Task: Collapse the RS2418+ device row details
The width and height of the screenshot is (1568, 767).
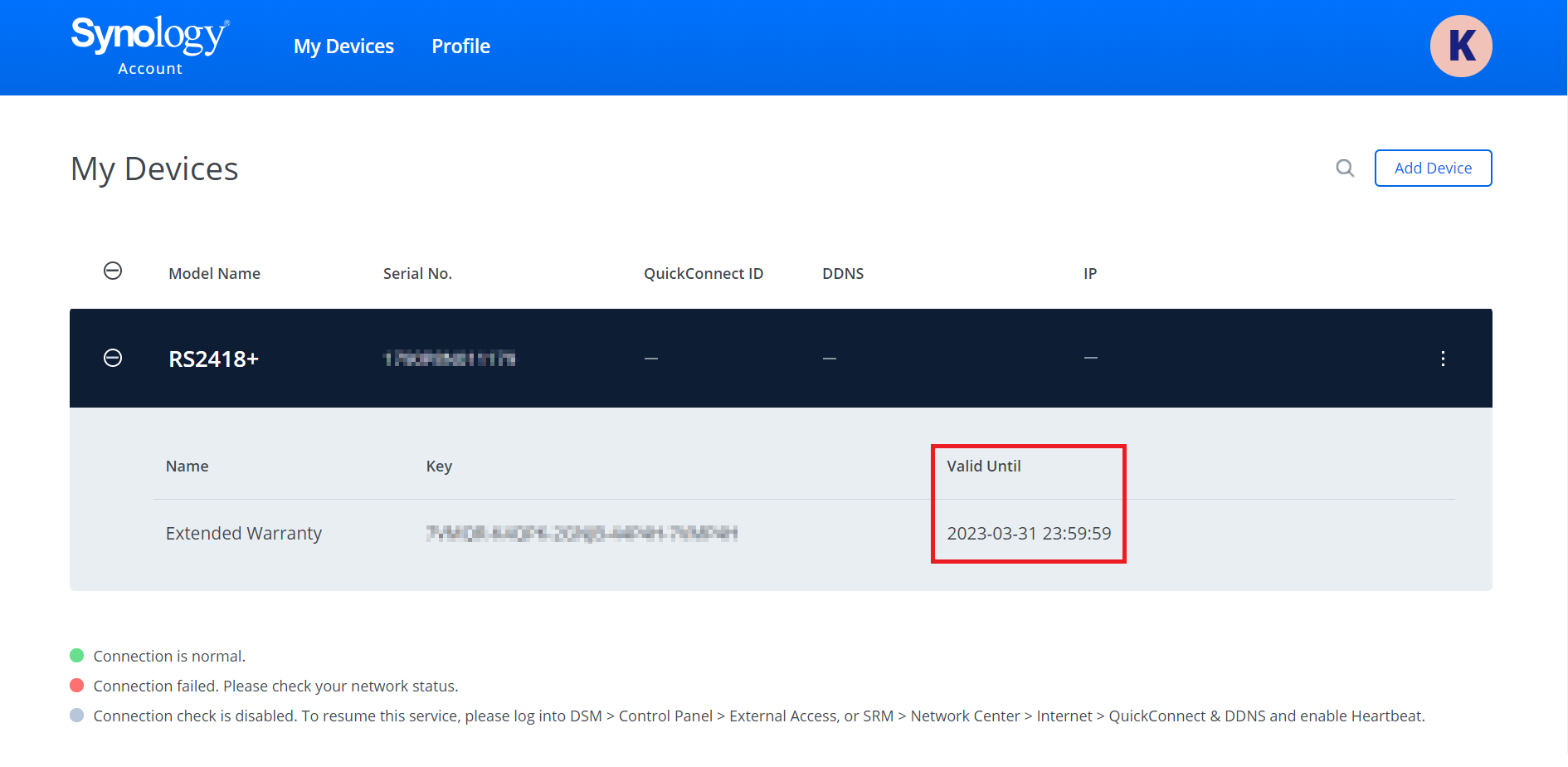Action: click(x=113, y=358)
